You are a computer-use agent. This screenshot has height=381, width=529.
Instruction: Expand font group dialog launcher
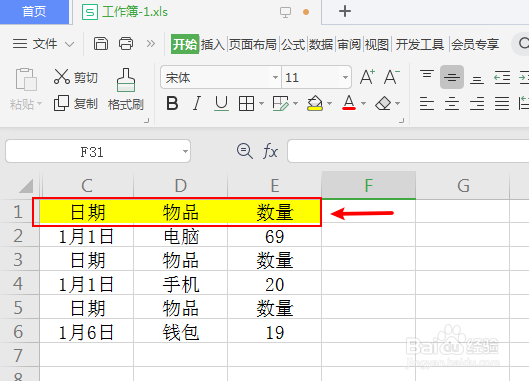pos(401,120)
